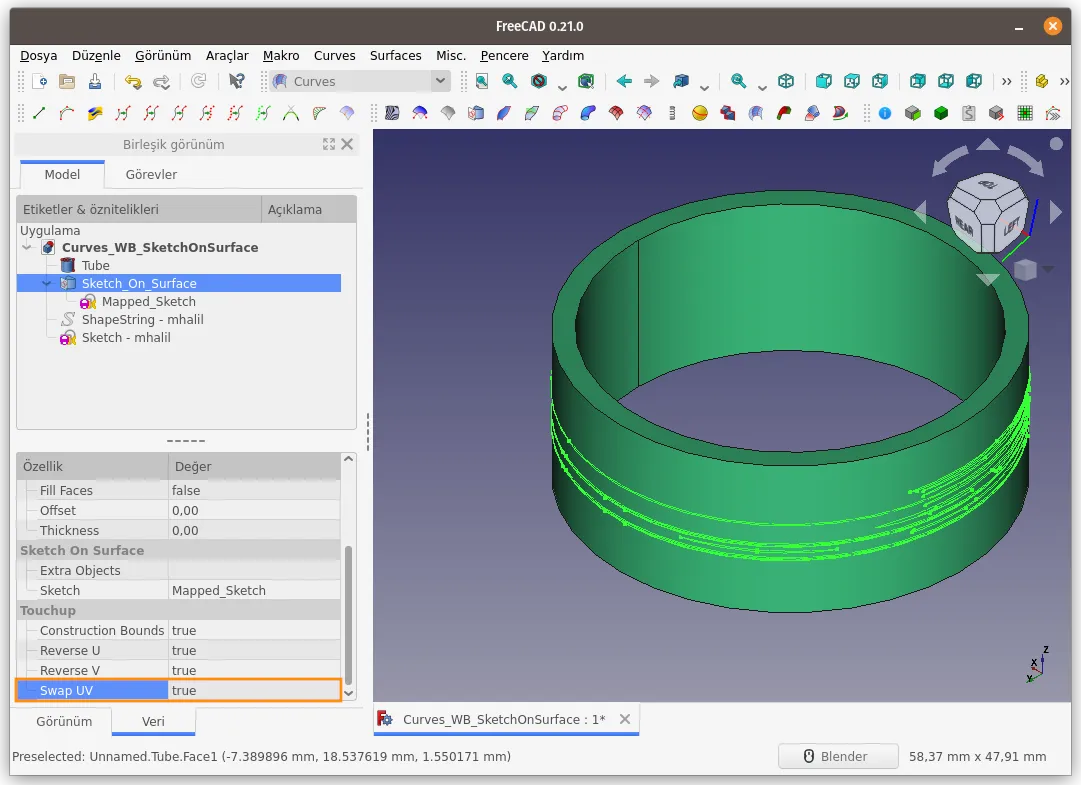Toggle the Reverse U true value
The image size is (1081, 785).
[x=254, y=650]
